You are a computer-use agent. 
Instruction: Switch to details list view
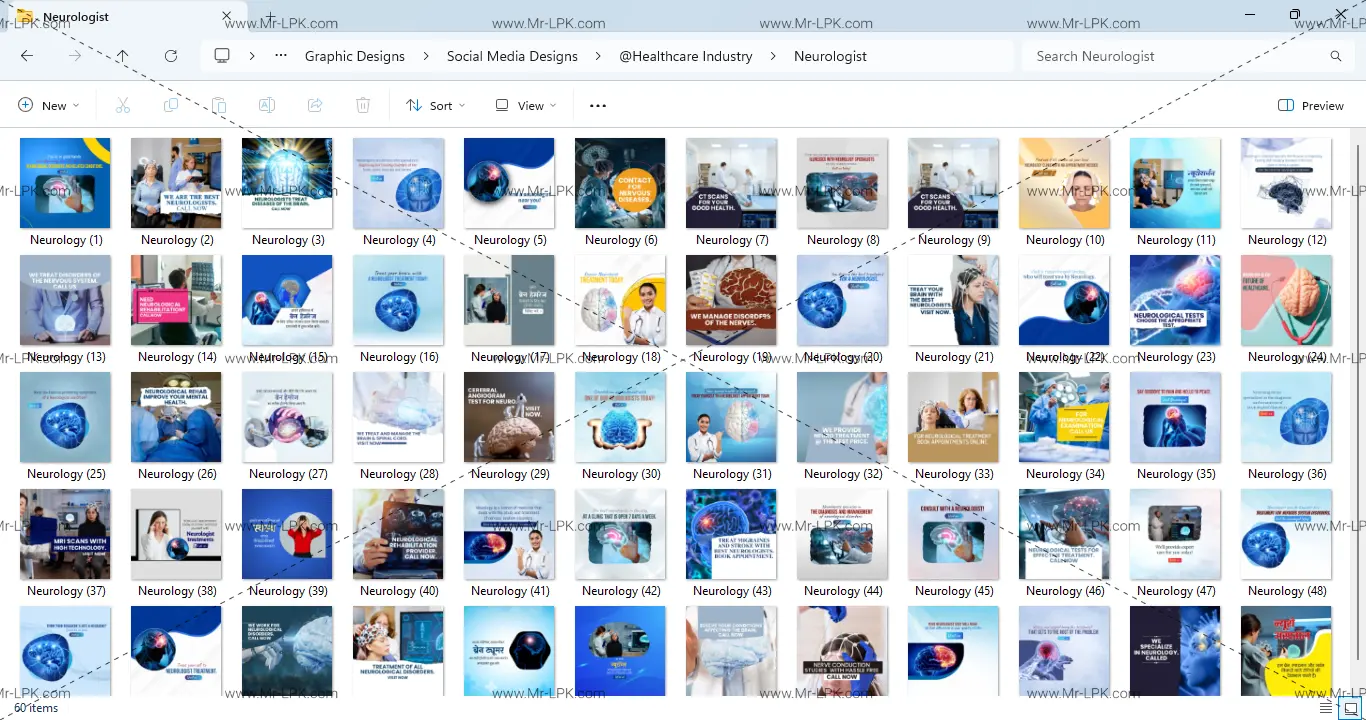[1326, 708]
